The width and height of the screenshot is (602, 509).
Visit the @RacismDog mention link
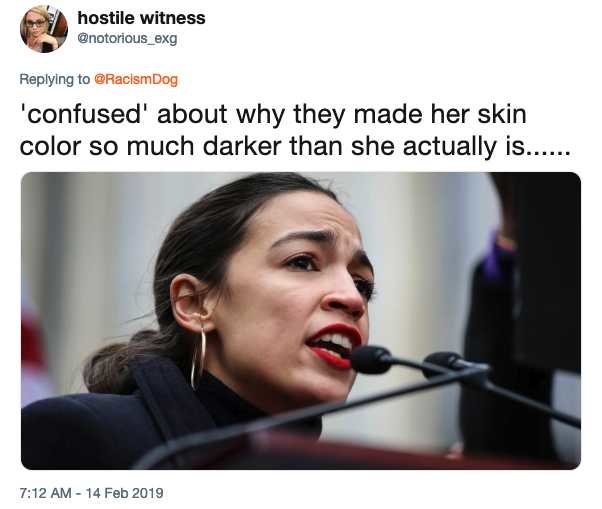click(x=136, y=79)
